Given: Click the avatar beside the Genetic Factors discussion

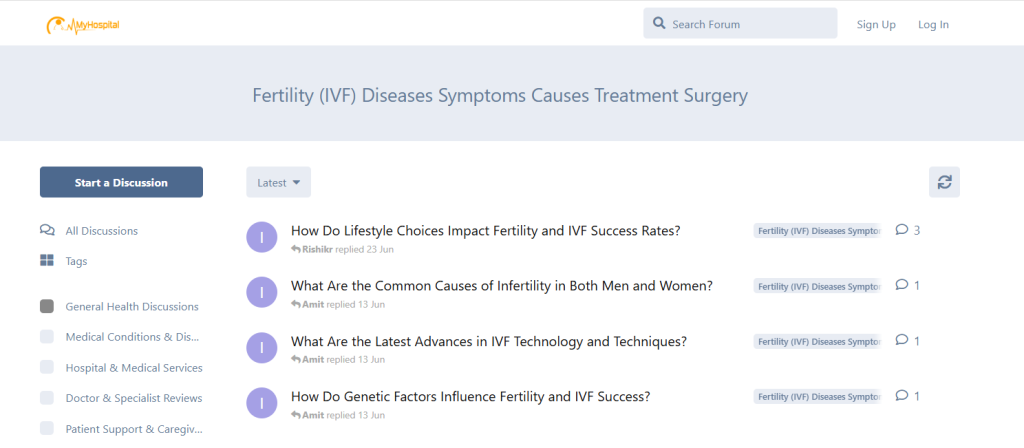Looking at the screenshot, I should pyautogui.click(x=261, y=402).
